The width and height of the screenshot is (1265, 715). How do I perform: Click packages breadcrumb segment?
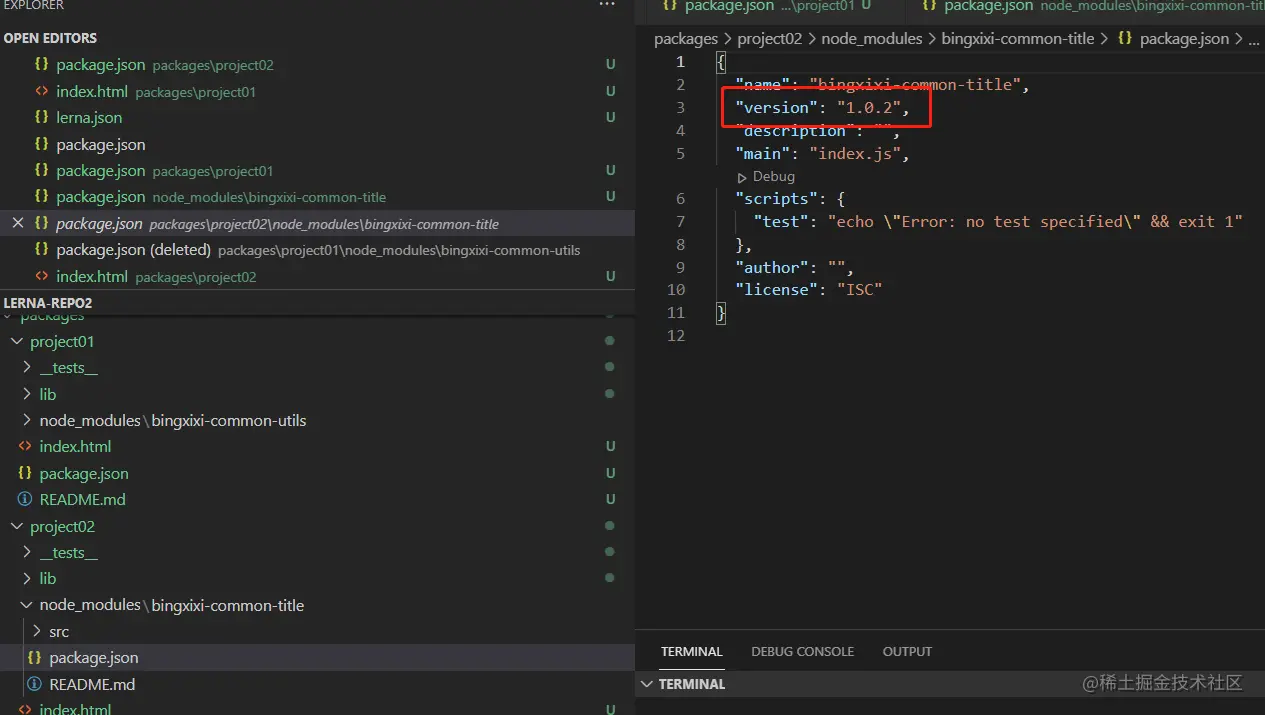686,39
